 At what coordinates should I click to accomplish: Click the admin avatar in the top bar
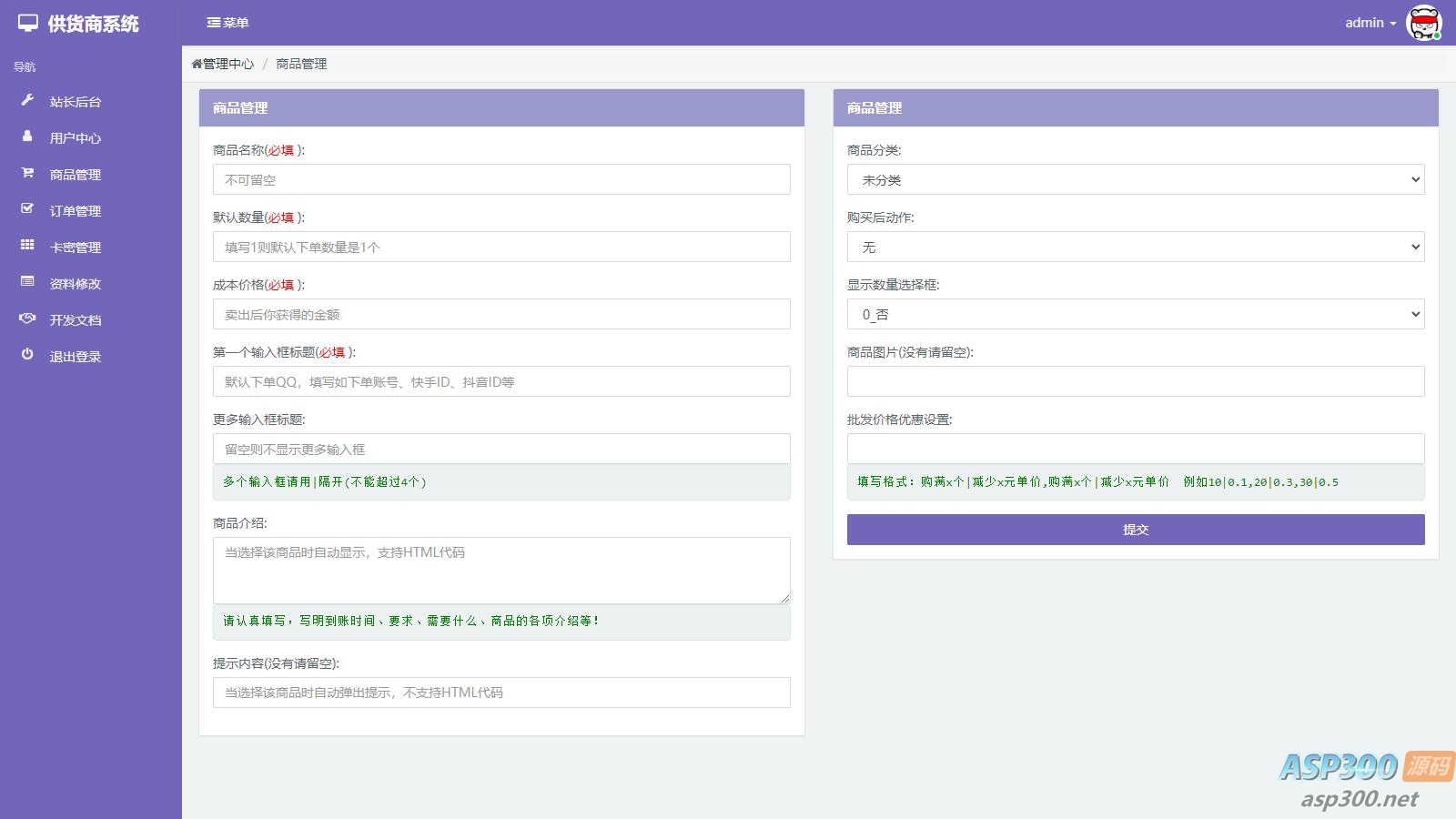click(1425, 23)
